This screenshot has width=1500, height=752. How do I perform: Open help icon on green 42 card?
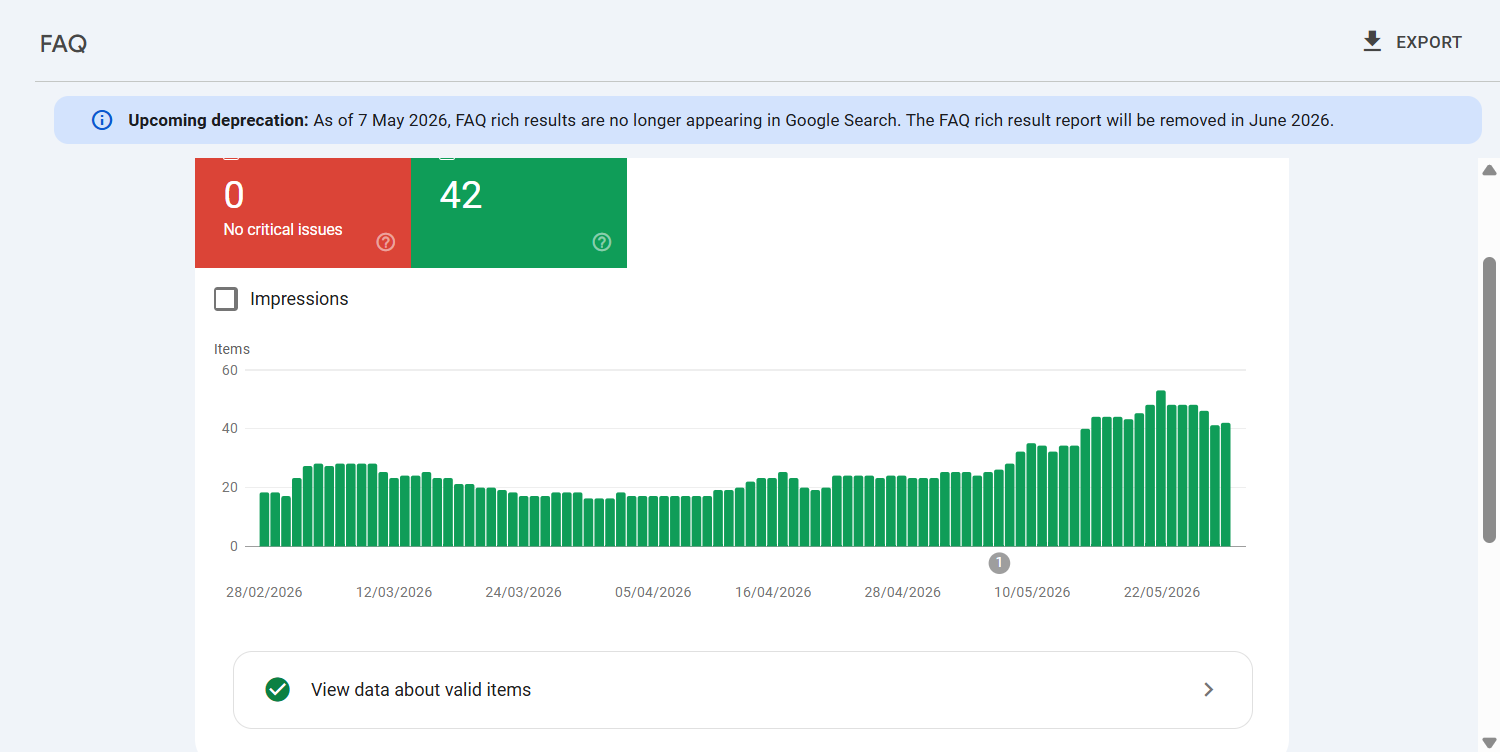(x=602, y=242)
